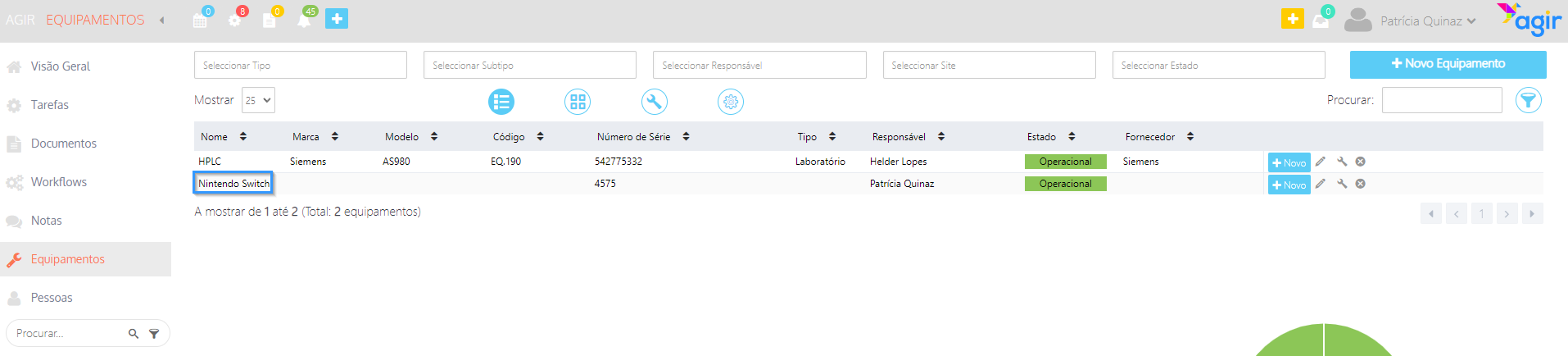Click the sidebar search magnifier icon
The width and height of the screenshot is (1568, 356).
coord(134,334)
